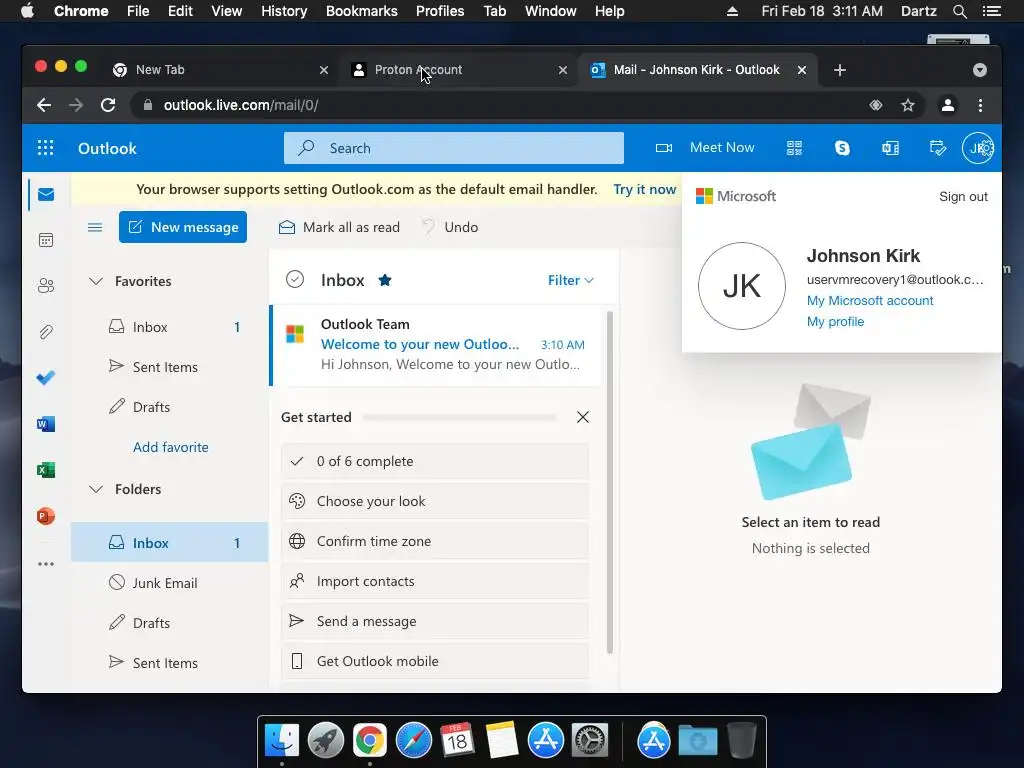Viewport: 1024px width, 768px height.
Task: Open Chrome profile icon in toolbar
Action: pyautogui.click(x=948, y=105)
